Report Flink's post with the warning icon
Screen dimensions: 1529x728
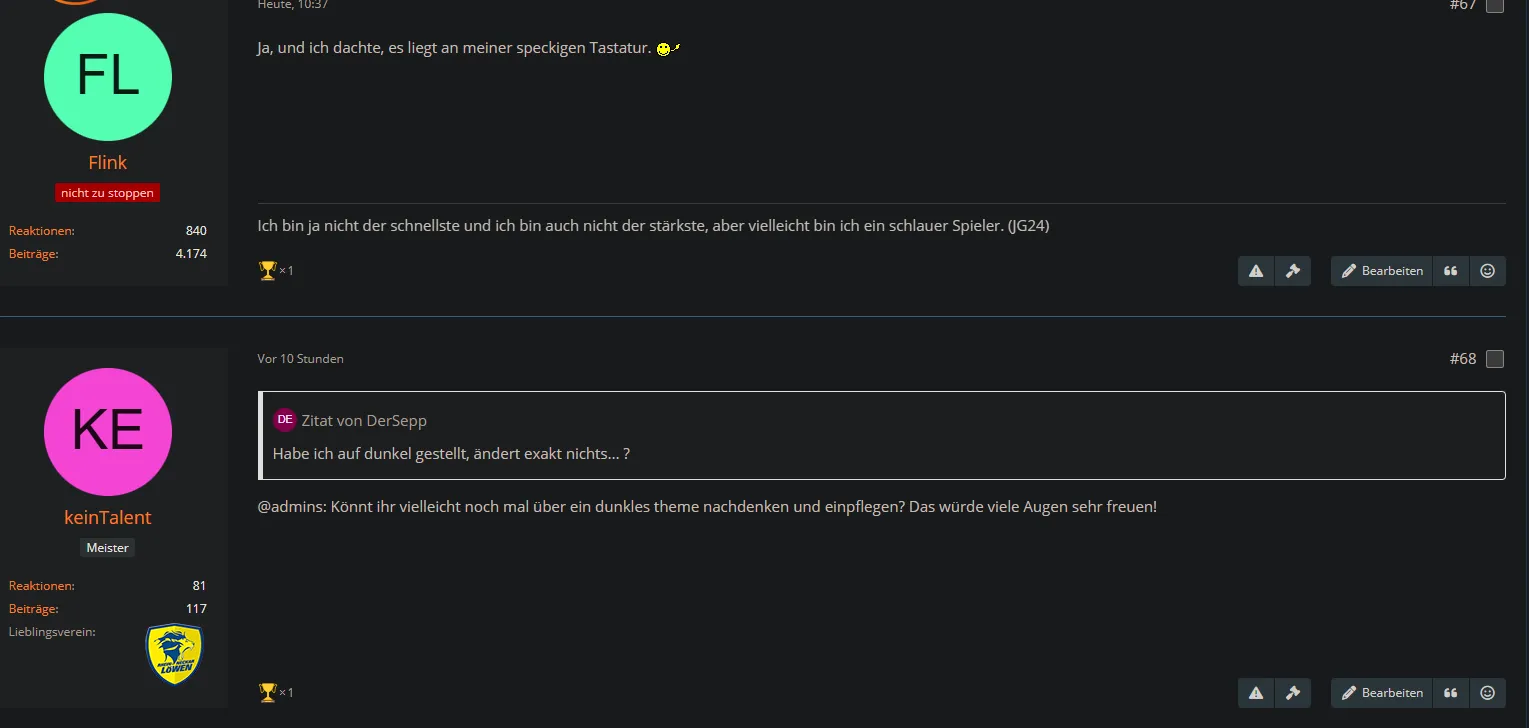[x=1256, y=271]
